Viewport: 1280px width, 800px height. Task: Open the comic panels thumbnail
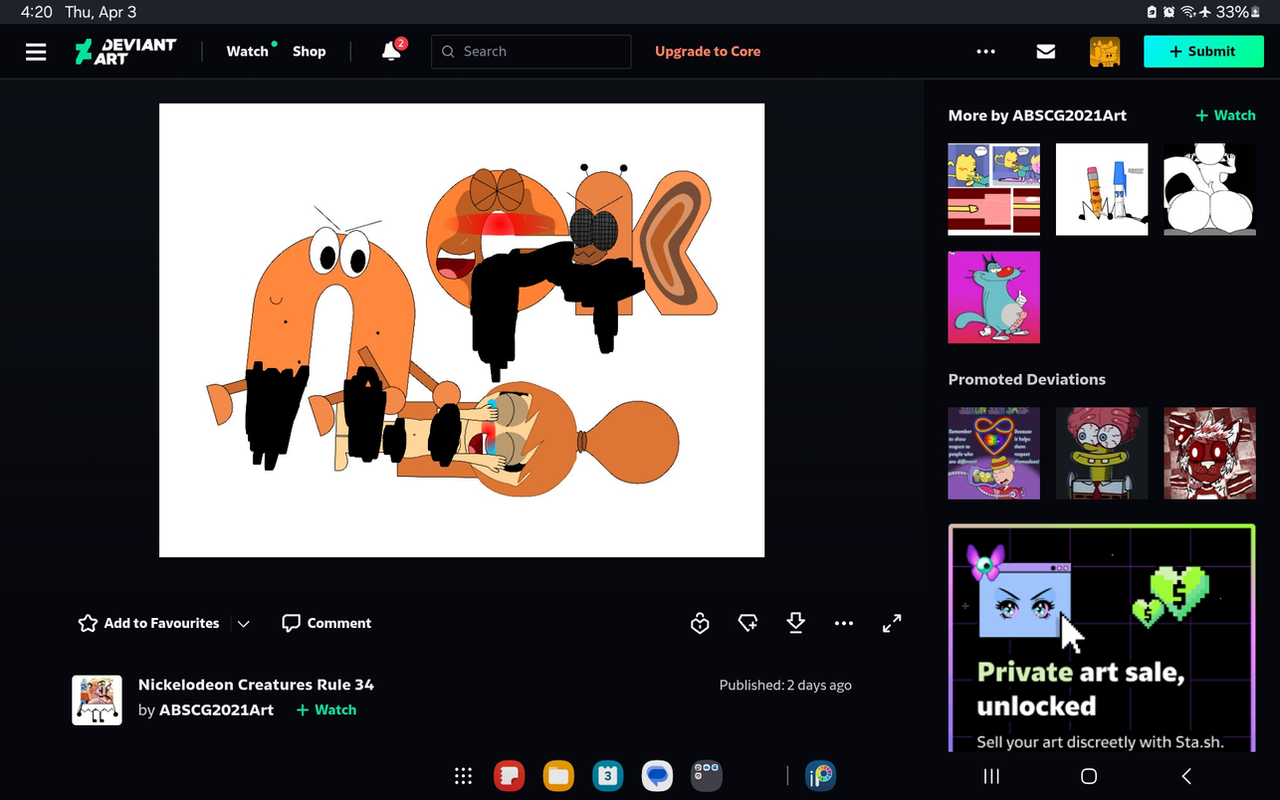tap(994, 189)
